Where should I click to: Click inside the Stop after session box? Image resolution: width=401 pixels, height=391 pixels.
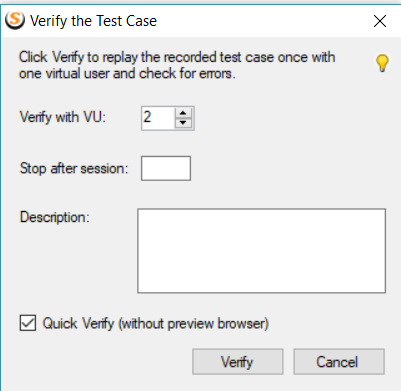click(x=166, y=168)
